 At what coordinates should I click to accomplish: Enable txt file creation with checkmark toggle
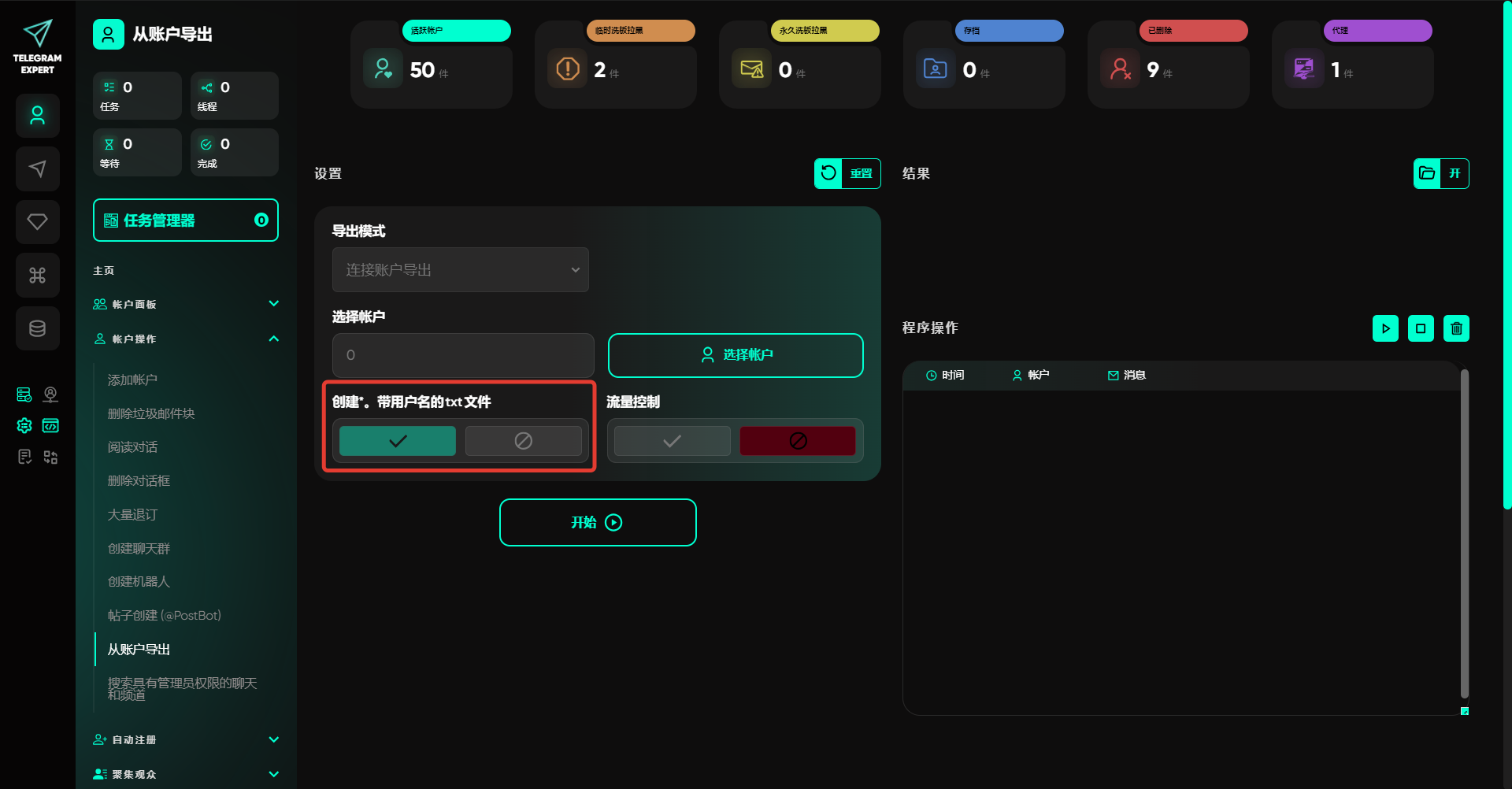398,441
